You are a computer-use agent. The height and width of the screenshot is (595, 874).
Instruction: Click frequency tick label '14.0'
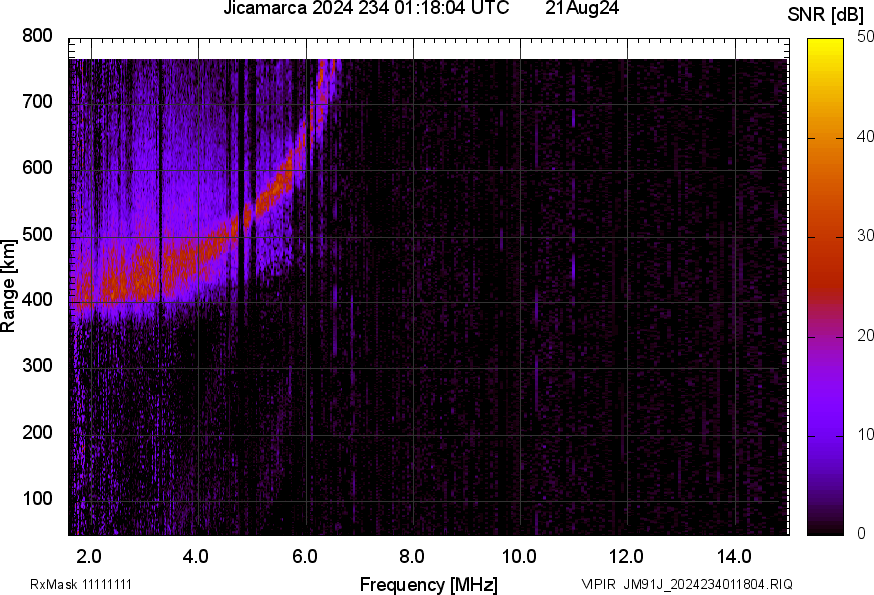(734, 556)
